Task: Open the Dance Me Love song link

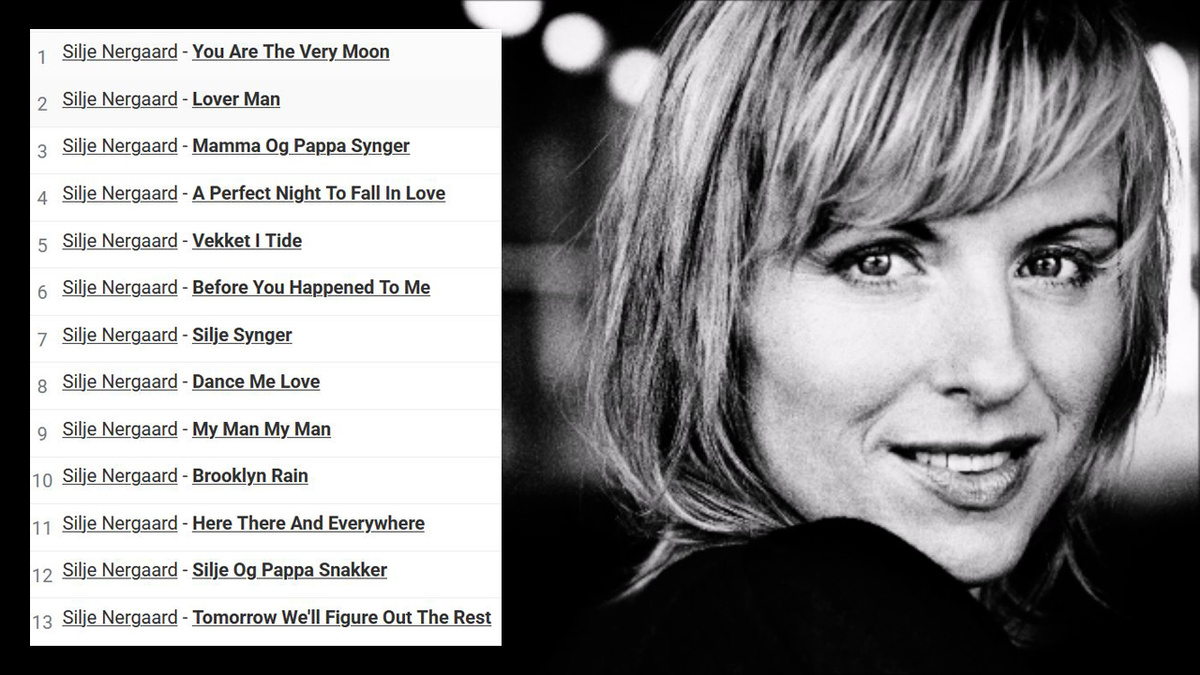Action: pos(256,382)
